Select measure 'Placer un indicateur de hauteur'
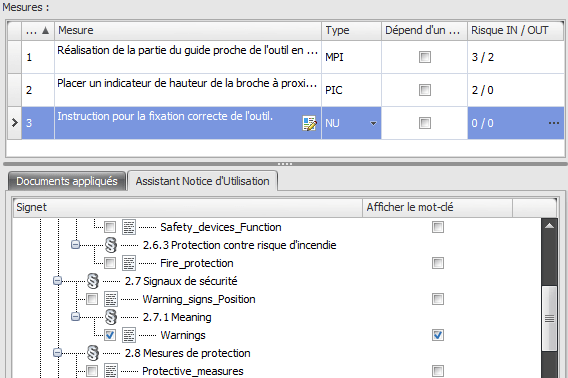 click(187, 83)
